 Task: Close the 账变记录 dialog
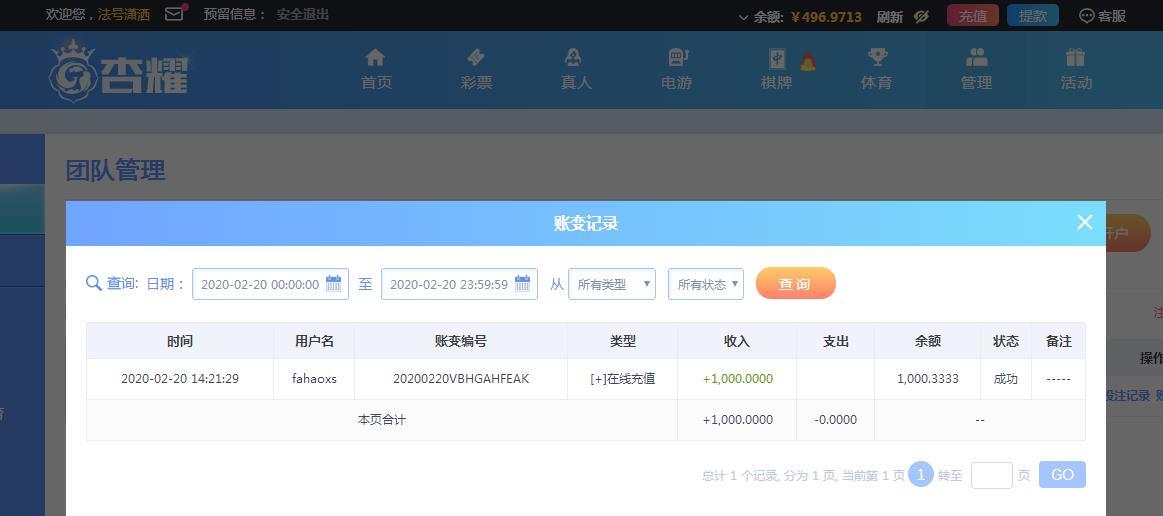[x=1084, y=222]
